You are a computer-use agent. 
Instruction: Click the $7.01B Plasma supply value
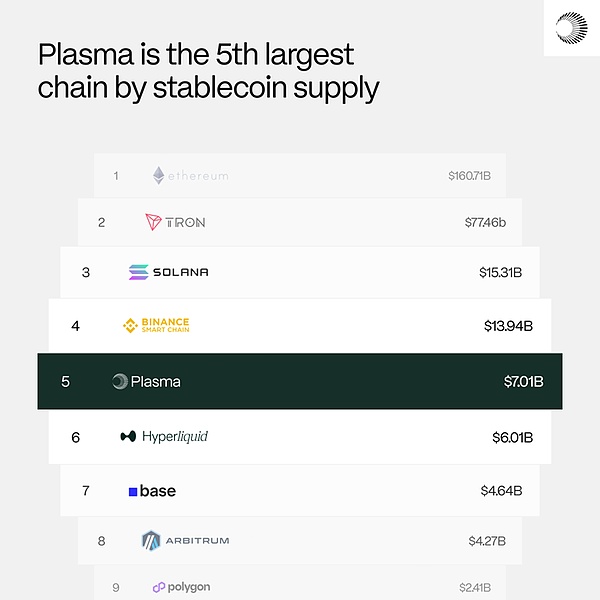click(x=523, y=381)
